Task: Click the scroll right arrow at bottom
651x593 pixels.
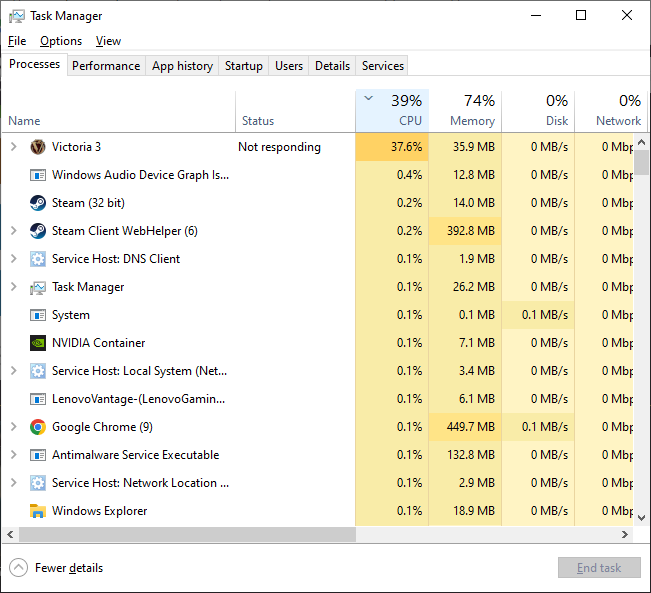Action: click(x=625, y=534)
